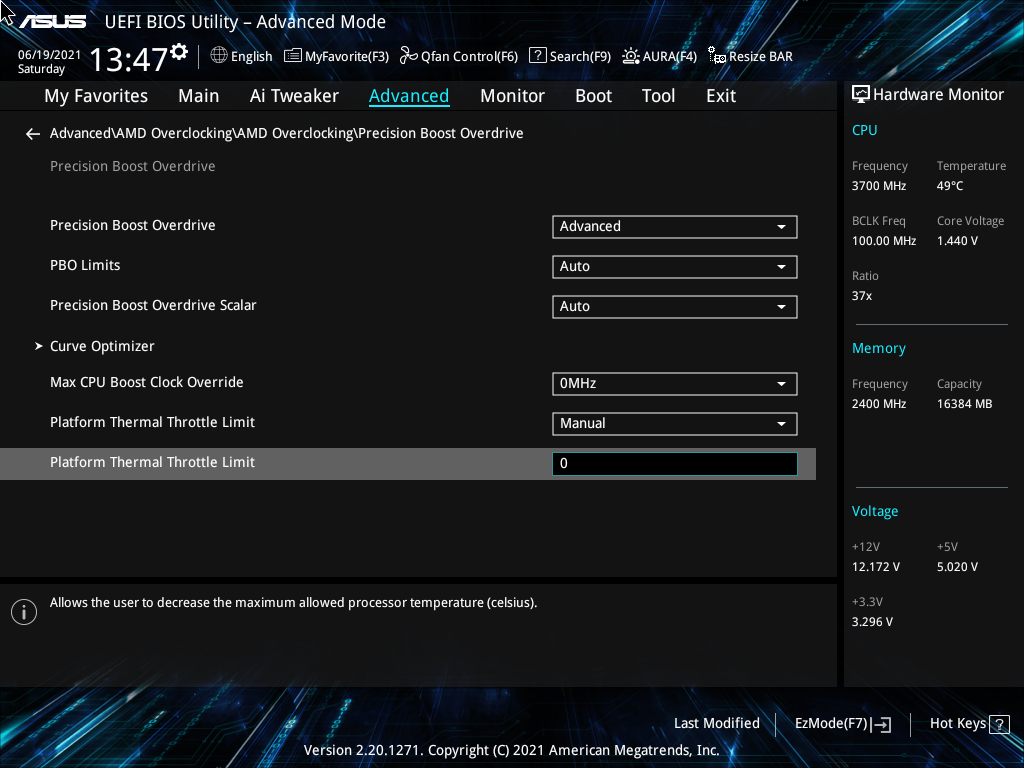
Task: Open Search using the Search(F9) icon
Action: tap(569, 56)
